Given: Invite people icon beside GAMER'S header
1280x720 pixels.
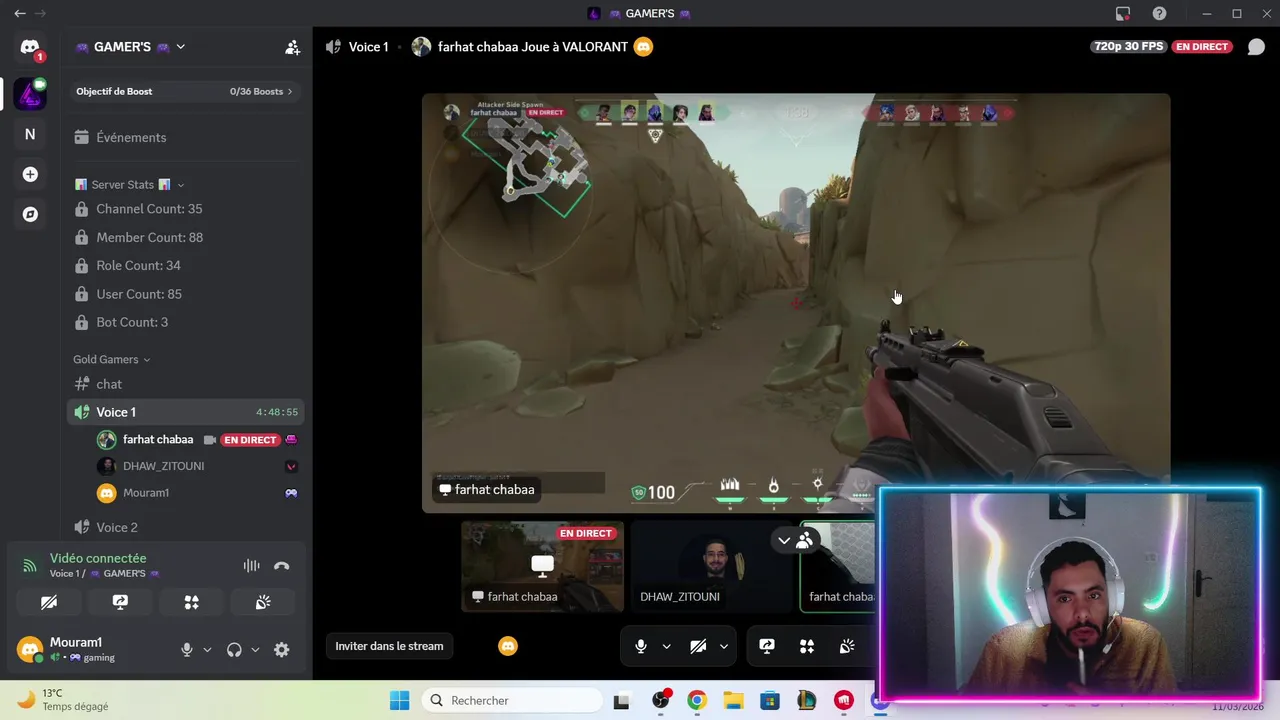Looking at the screenshot, I should click(292, 47).
